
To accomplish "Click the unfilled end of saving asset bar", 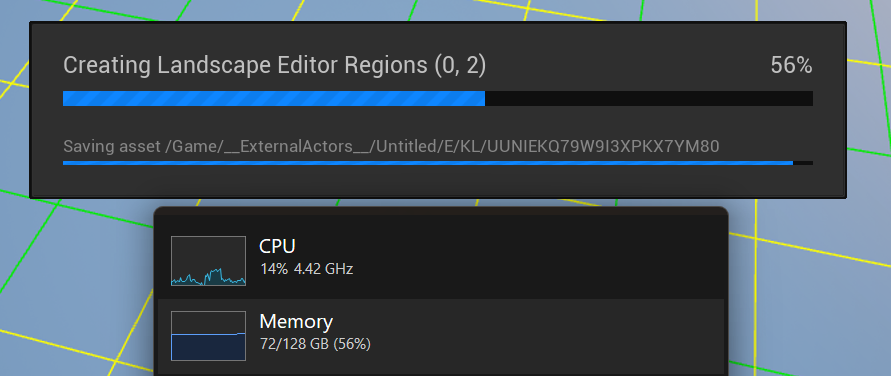I will 803,163.
